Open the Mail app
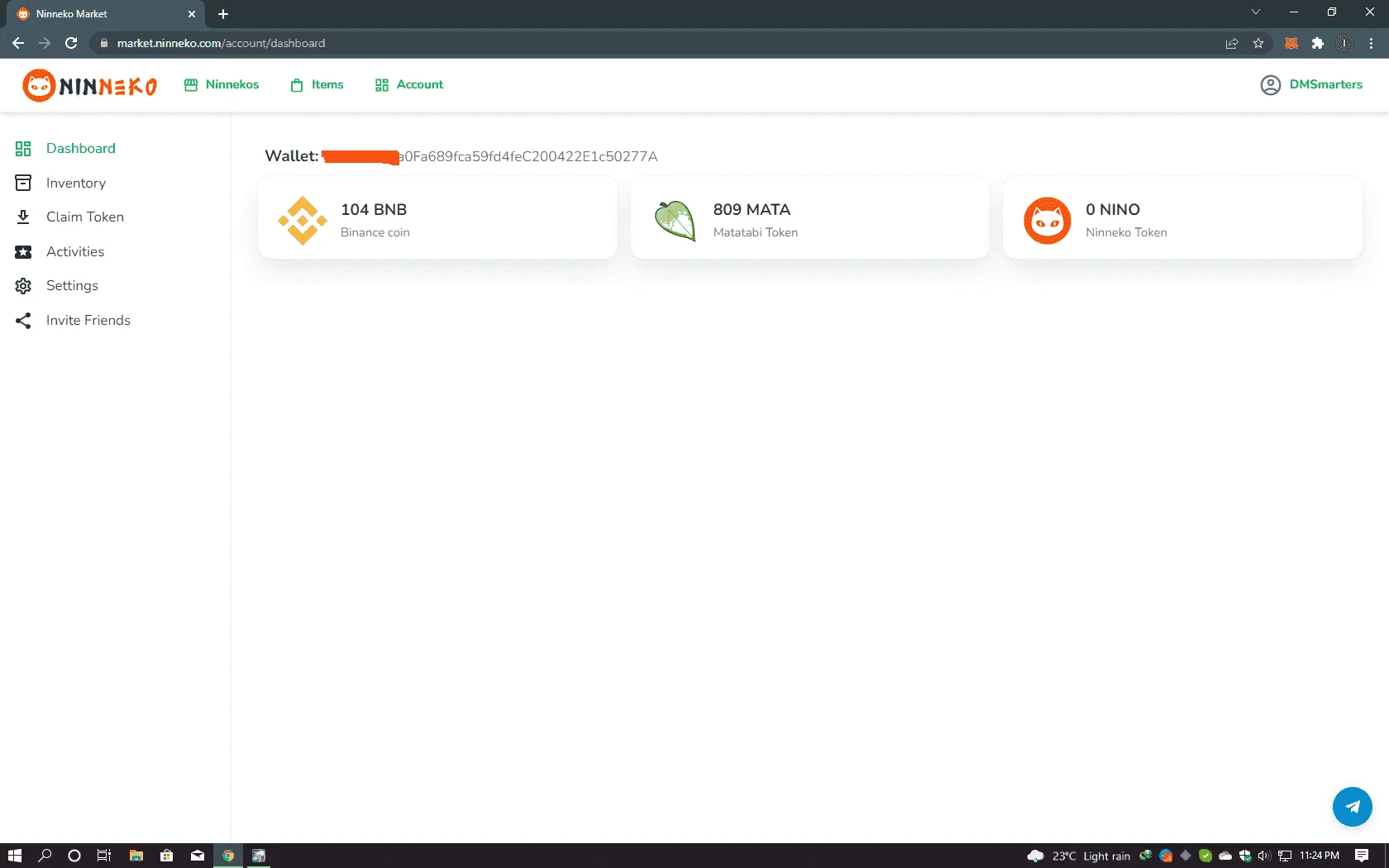The image size is (1389, 868). (198, 856)
